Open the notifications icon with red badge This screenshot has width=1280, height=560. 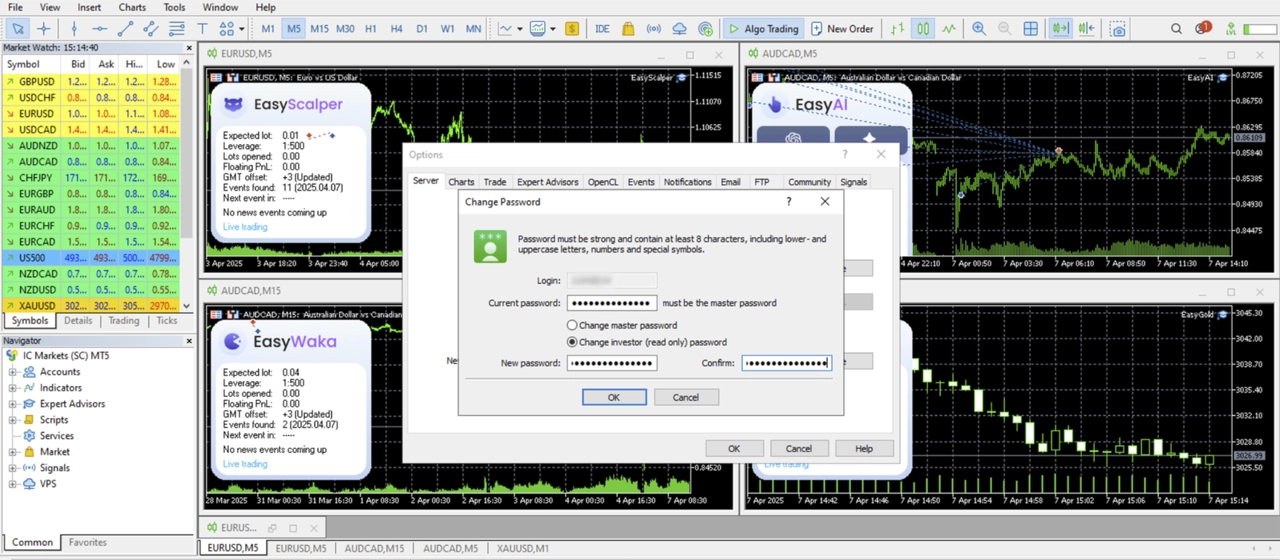tap(1203, 29)
